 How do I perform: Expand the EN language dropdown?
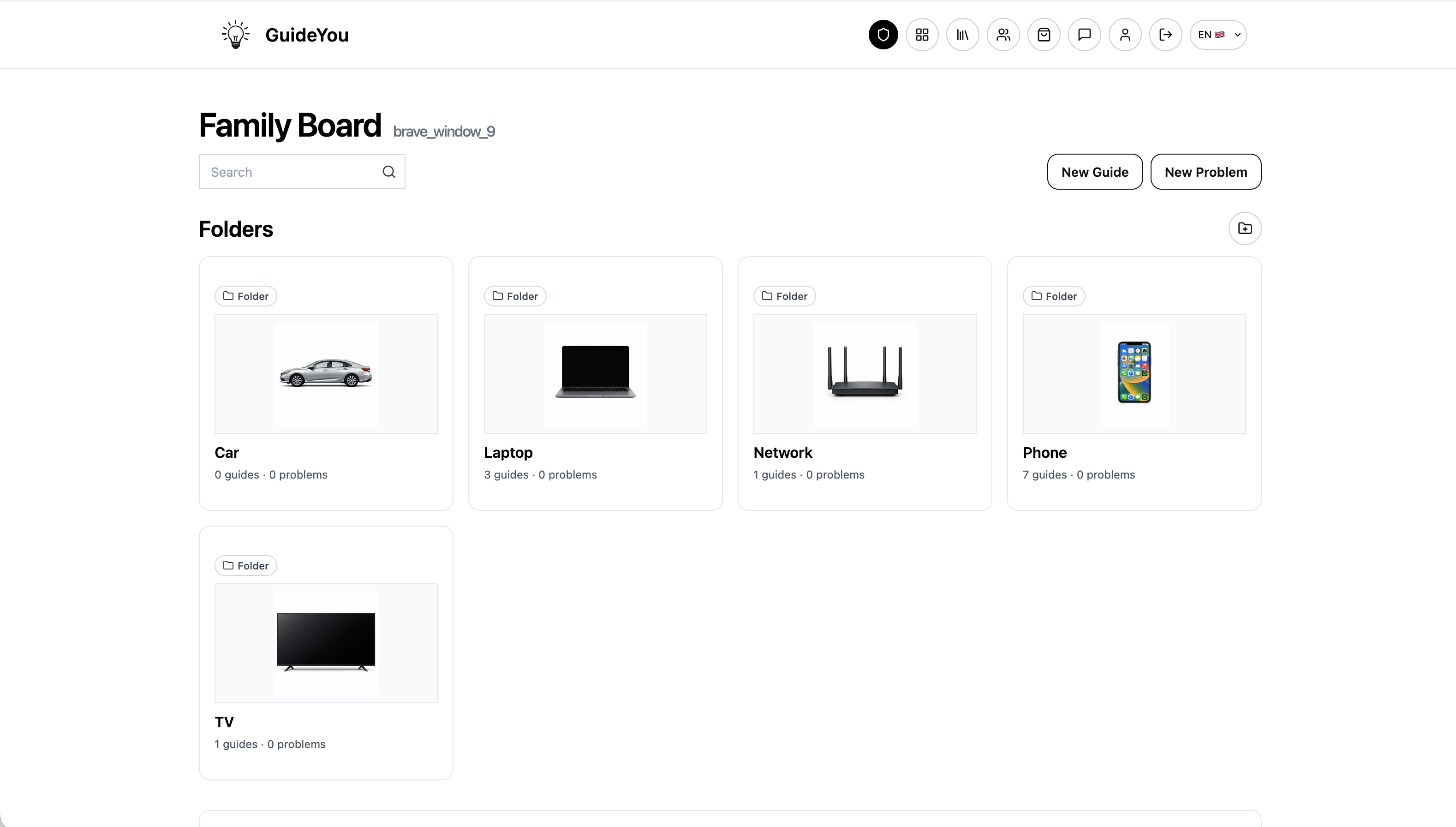point(1217,35)
